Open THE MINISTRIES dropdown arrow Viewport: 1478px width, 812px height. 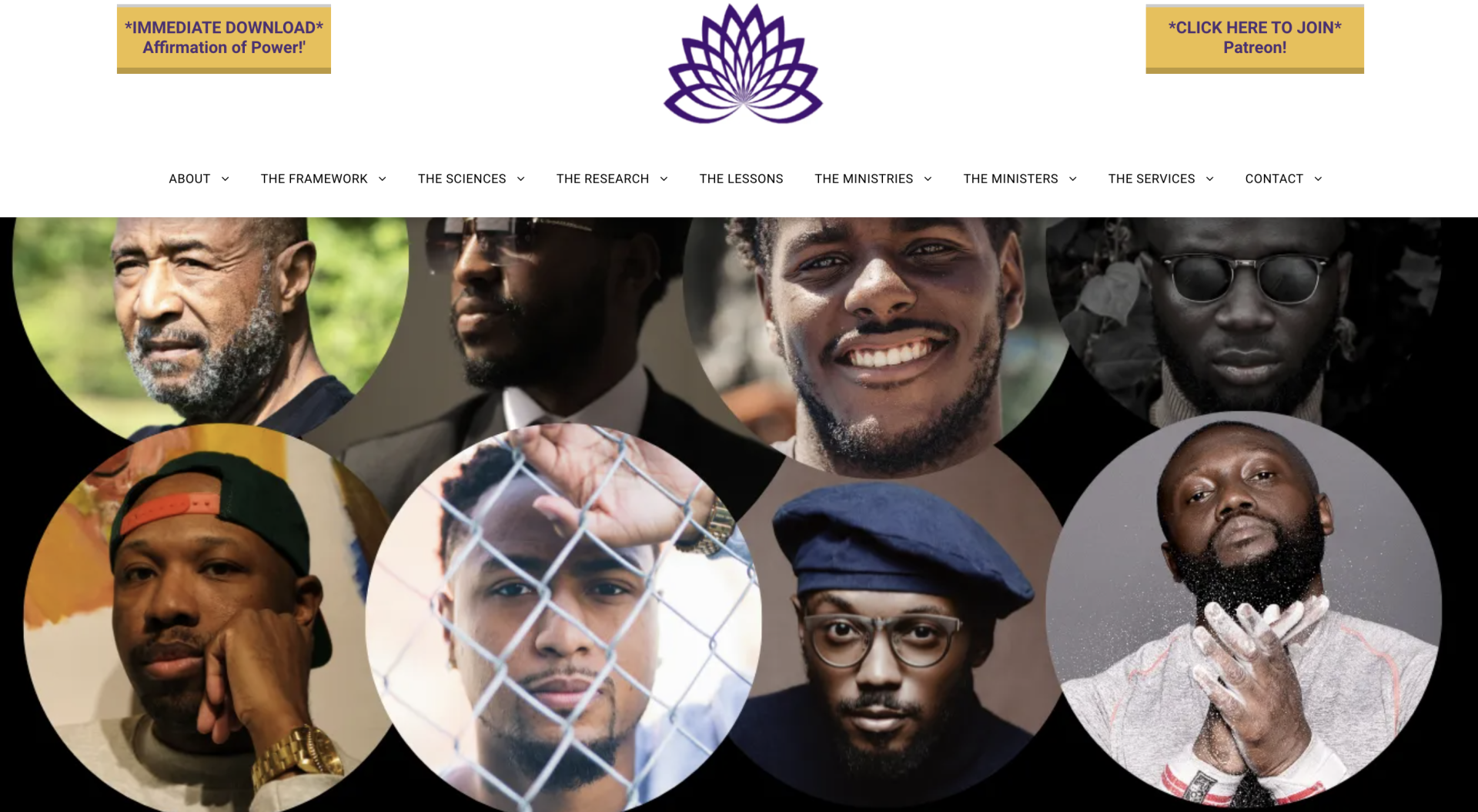coord(928,179)
